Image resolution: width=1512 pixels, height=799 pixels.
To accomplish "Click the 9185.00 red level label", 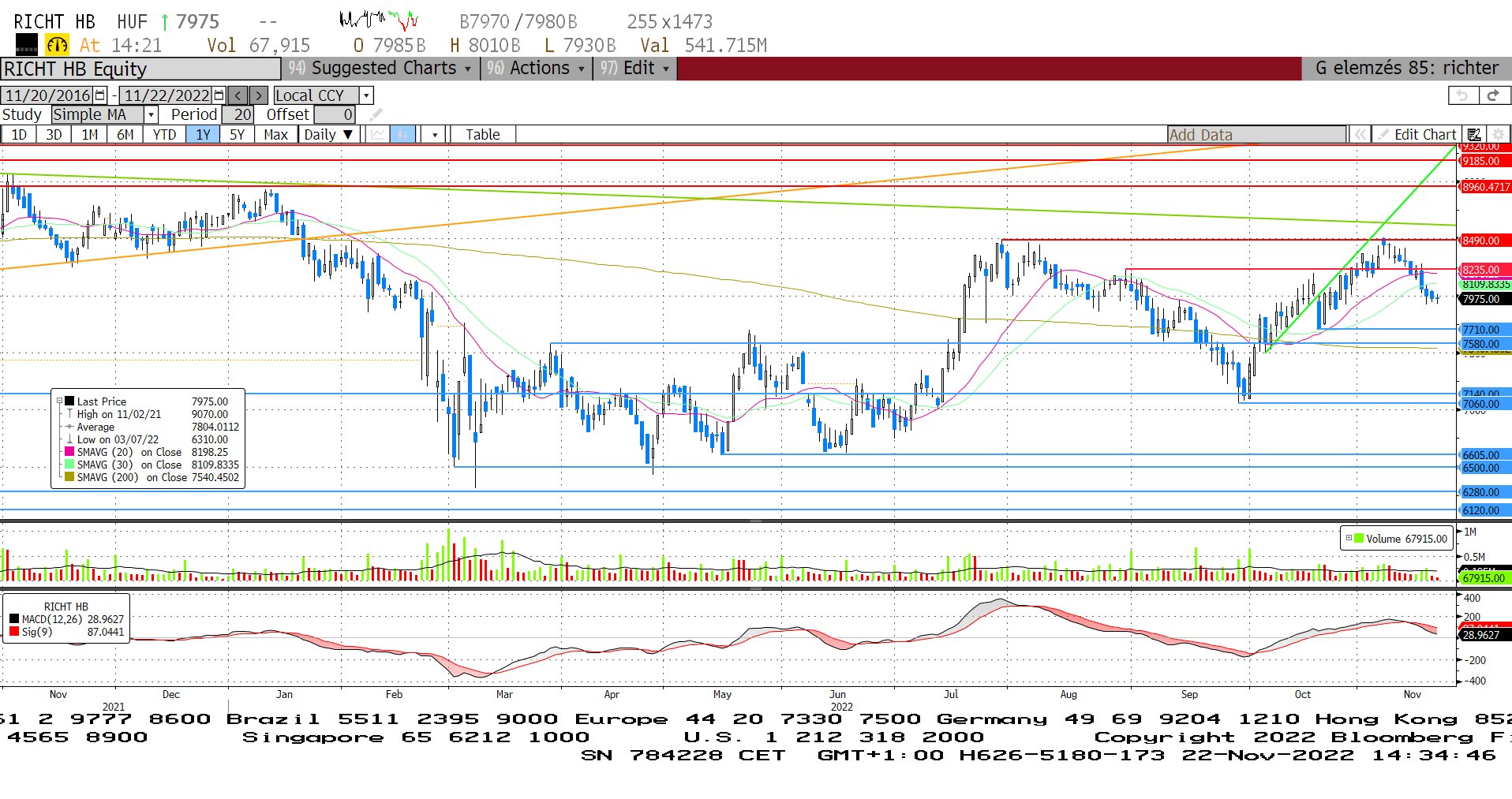I will (1484, 161).
